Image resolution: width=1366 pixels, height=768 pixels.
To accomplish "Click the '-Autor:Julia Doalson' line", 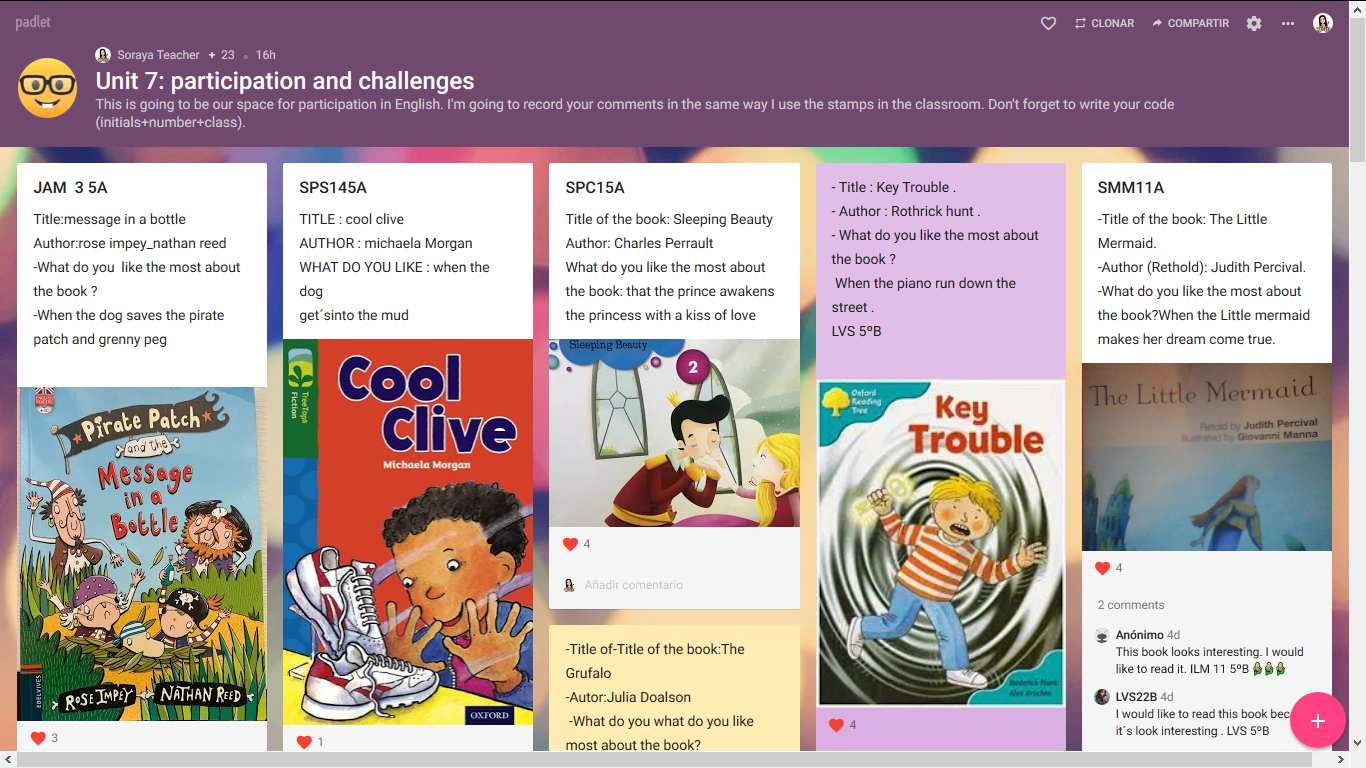I will (x=628, y=697).
